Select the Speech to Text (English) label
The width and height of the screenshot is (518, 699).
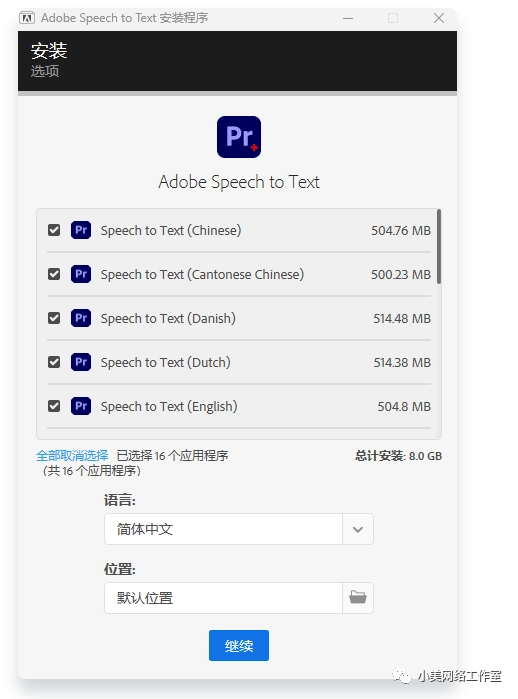click(169, 406)
